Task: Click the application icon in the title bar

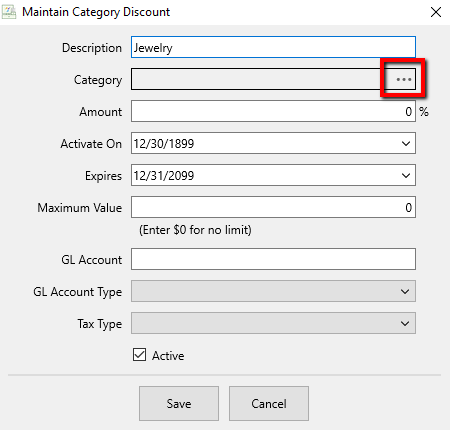Action: pyautogui.click(x=9, y=12)
